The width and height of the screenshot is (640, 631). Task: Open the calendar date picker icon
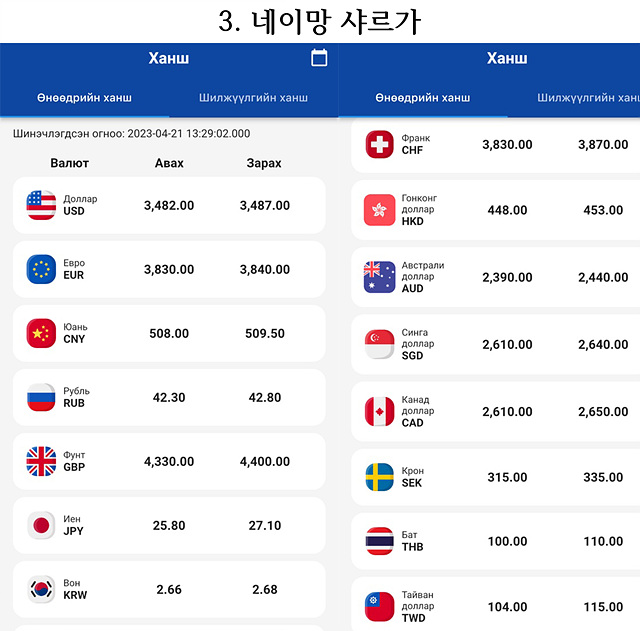coord(319,58)
